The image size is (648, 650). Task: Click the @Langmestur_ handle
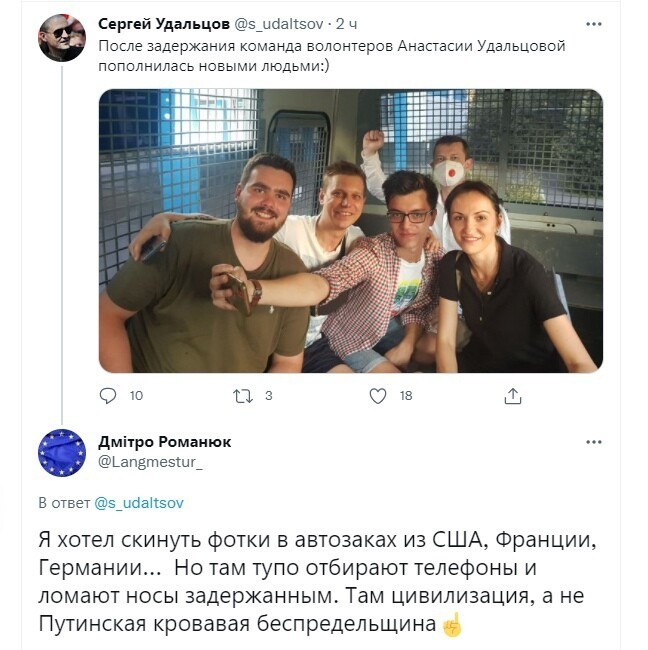150,461
